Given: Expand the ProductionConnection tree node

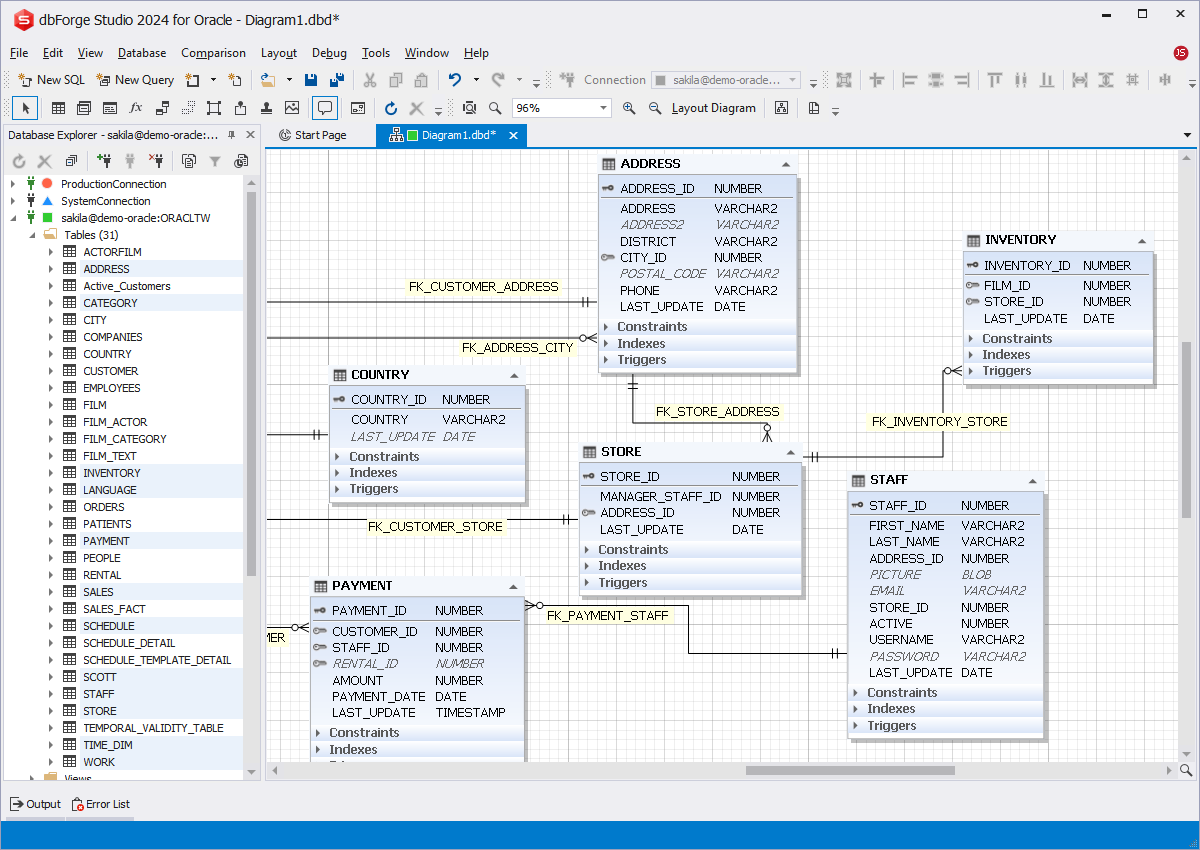Looking at the screenshot, I should coord(13,184).
